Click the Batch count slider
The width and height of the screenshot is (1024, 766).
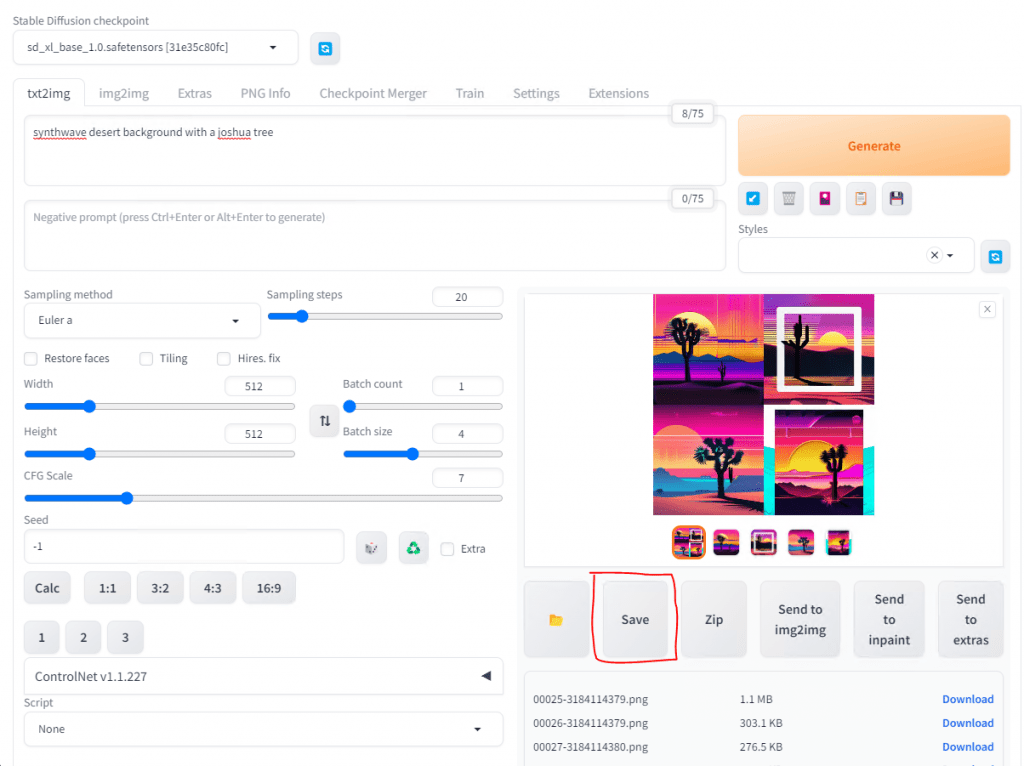[423, 406]
